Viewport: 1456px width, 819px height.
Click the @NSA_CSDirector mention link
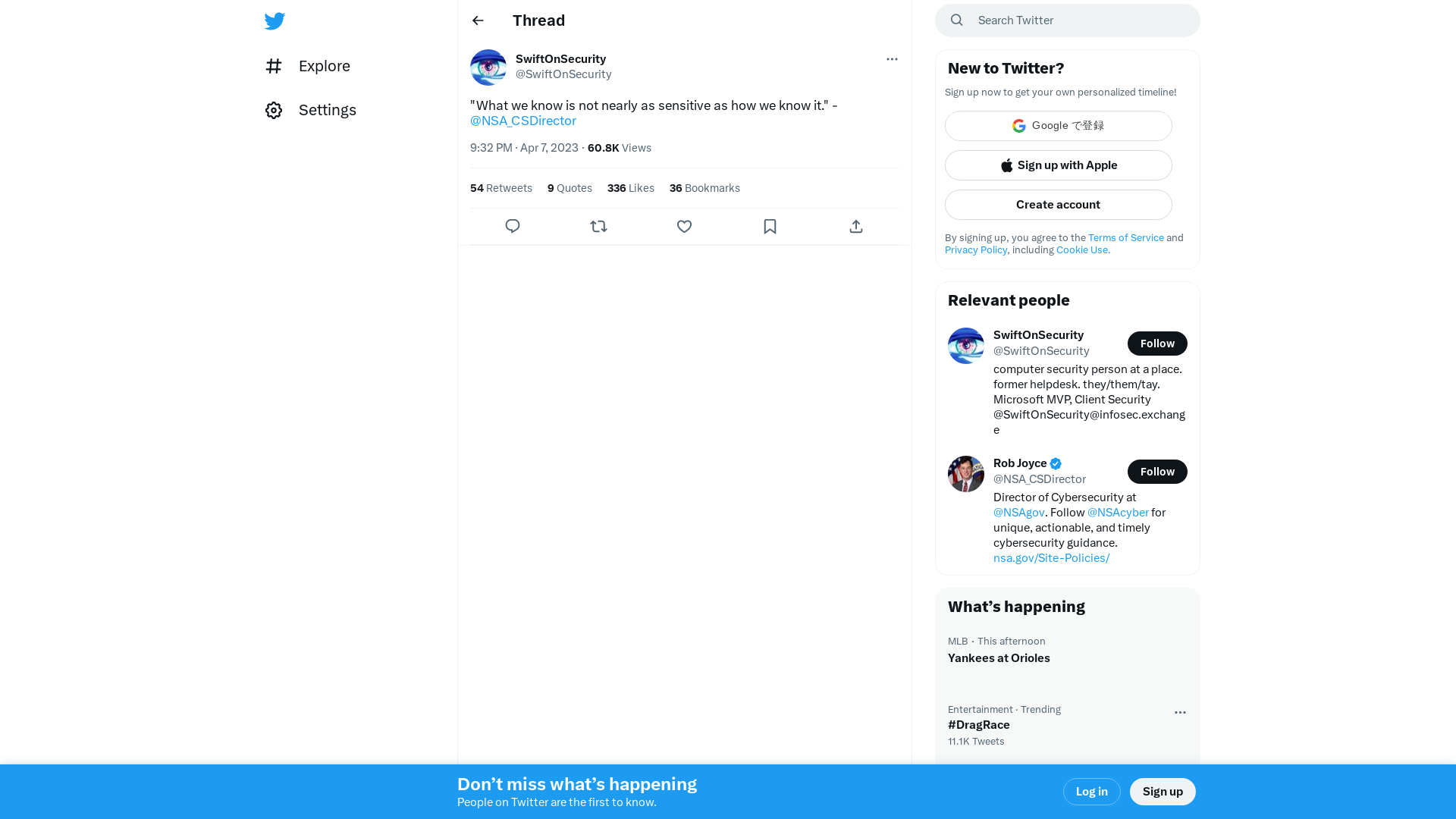click(x=522, y=120)
